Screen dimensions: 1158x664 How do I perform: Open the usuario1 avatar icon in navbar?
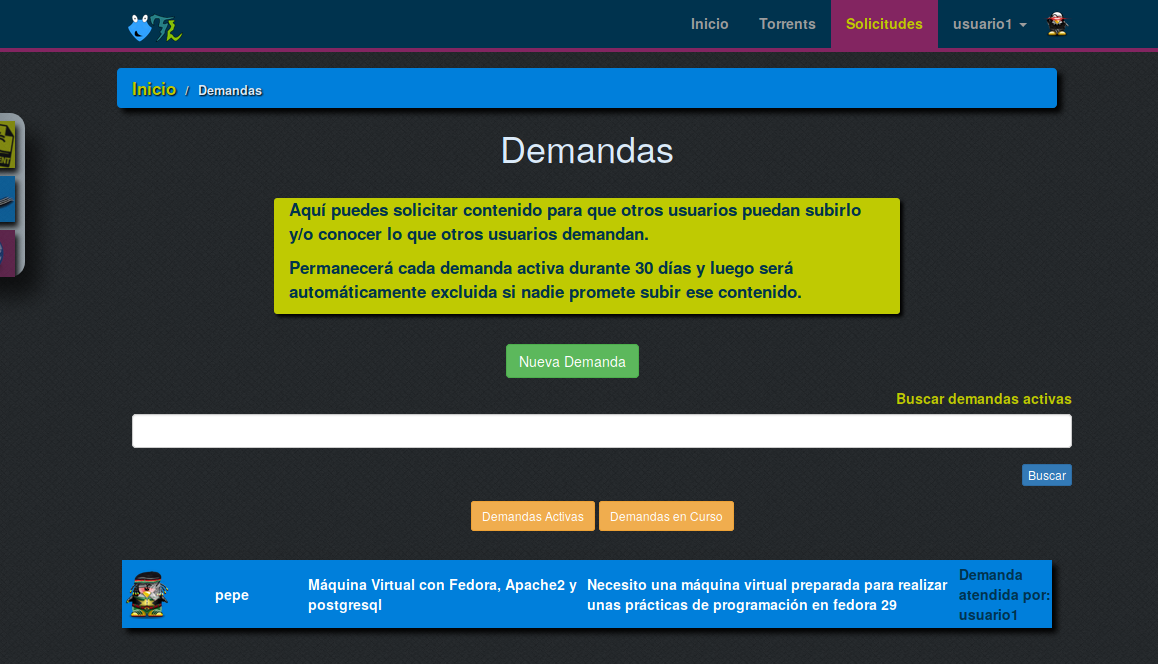1058,24
